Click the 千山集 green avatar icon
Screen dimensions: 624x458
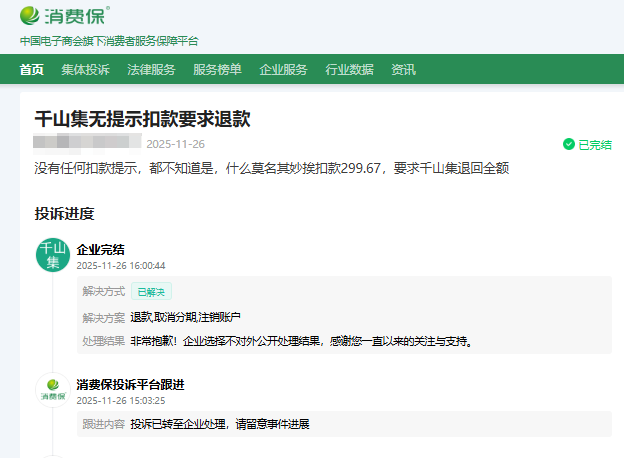(52, 255)
